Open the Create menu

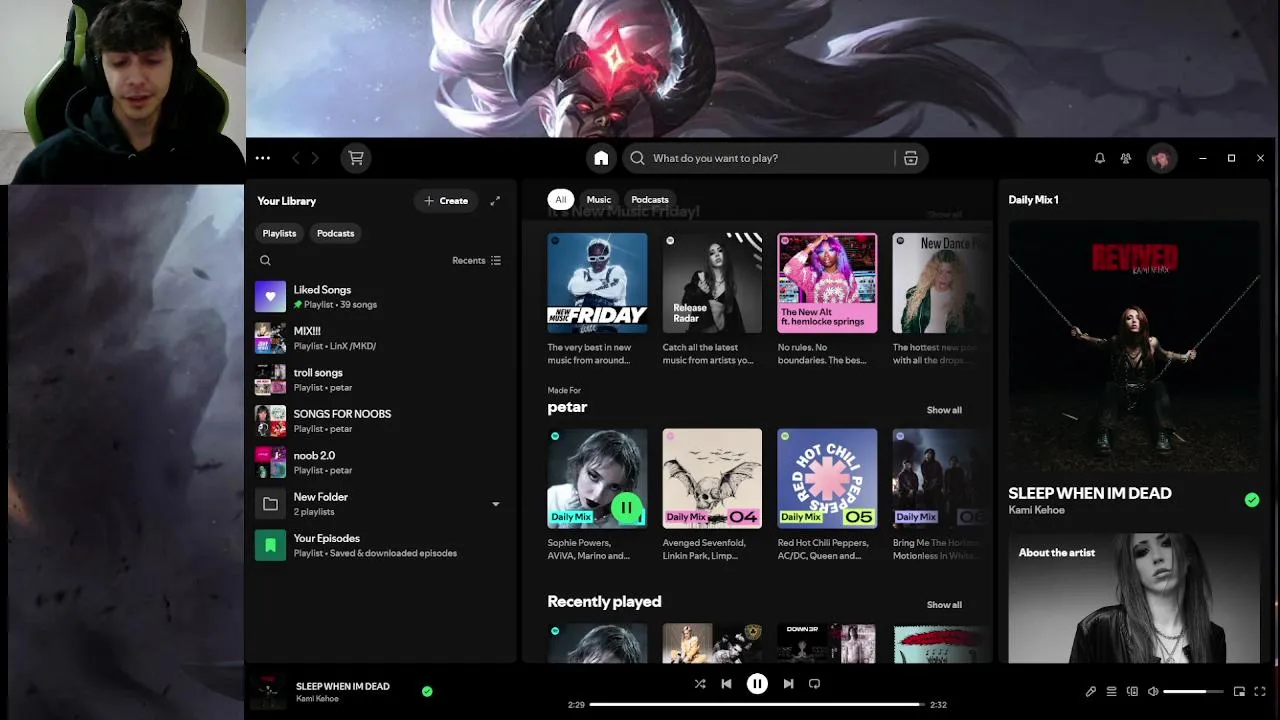pos(446,201)
